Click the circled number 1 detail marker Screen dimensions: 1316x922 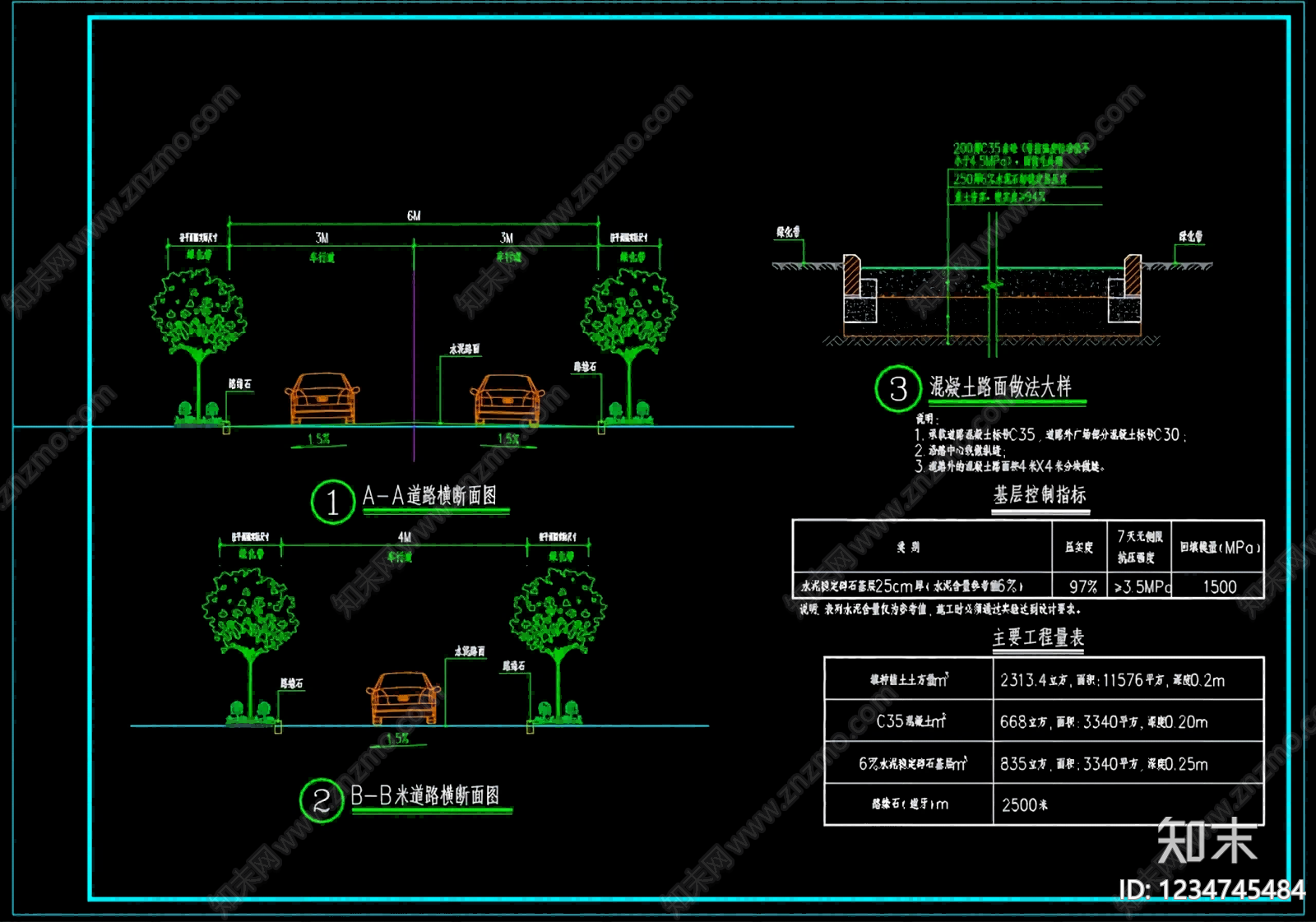tap(333, 502)
